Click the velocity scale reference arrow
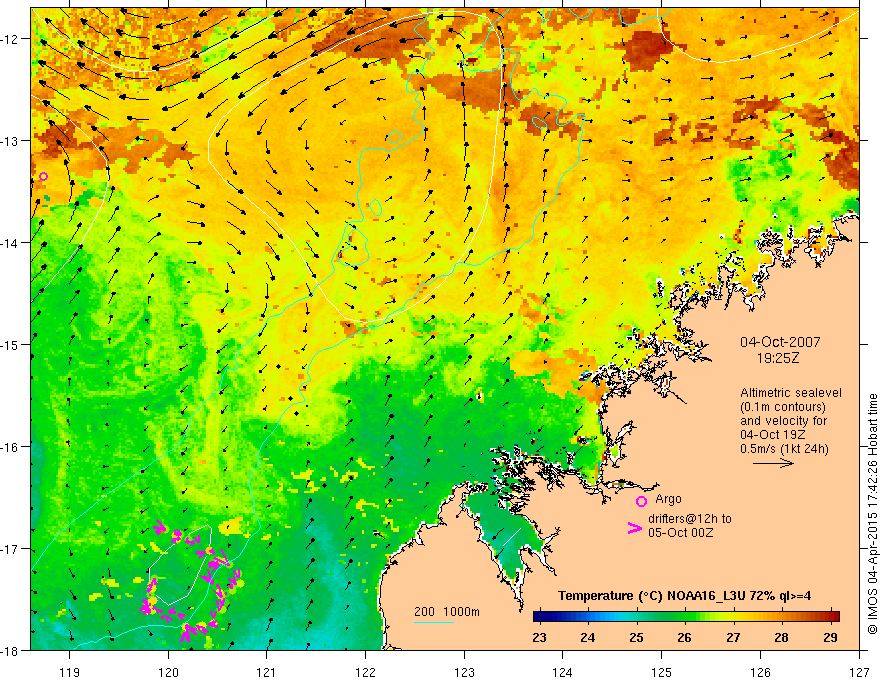 click(x=773, y=463)
